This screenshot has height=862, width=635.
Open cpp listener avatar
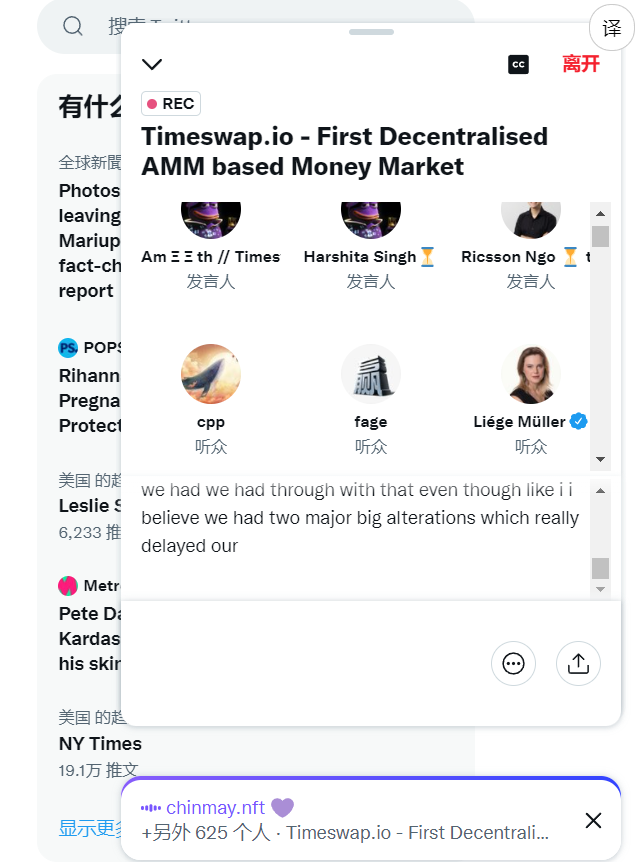coord(211,374)
